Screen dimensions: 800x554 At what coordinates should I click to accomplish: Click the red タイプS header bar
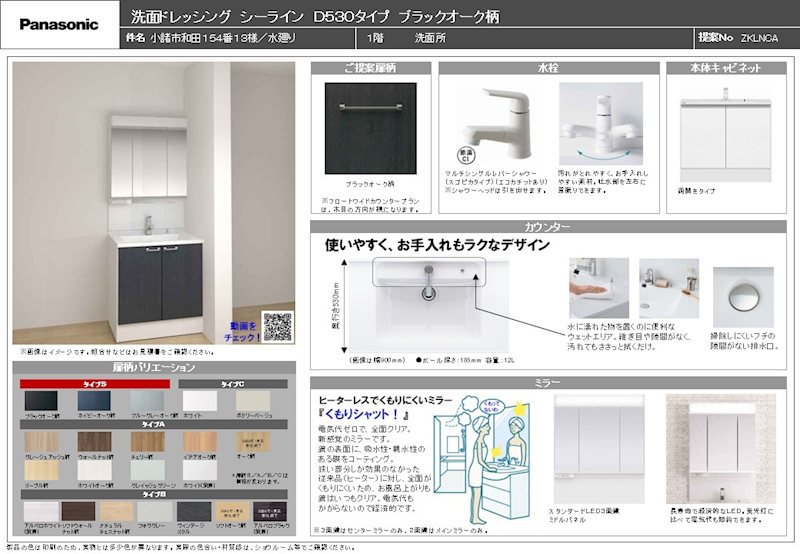[95, 384]
